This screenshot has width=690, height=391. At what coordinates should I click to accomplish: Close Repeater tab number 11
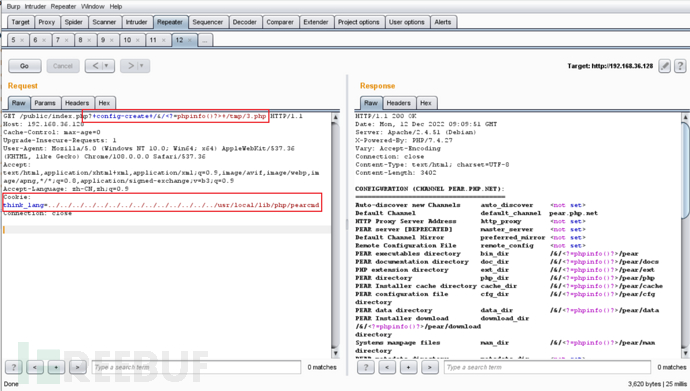point(164,40)
